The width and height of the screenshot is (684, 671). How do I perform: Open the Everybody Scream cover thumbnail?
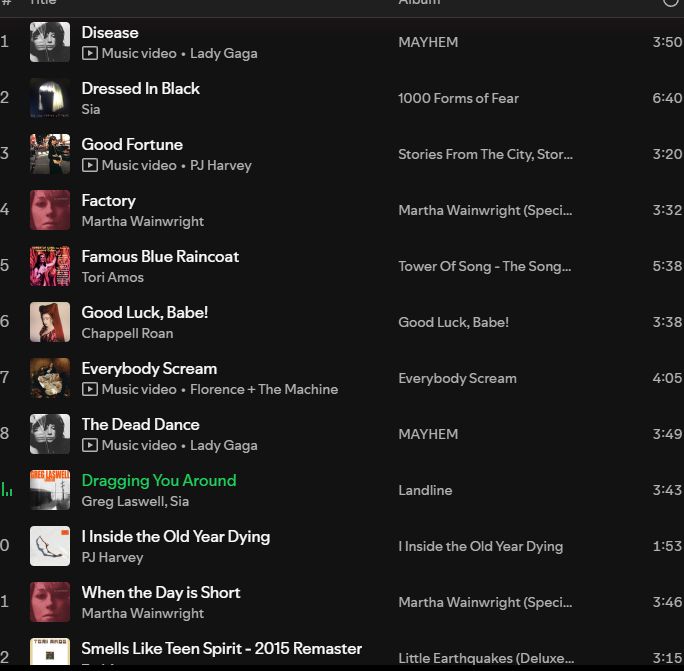point(50,378)
